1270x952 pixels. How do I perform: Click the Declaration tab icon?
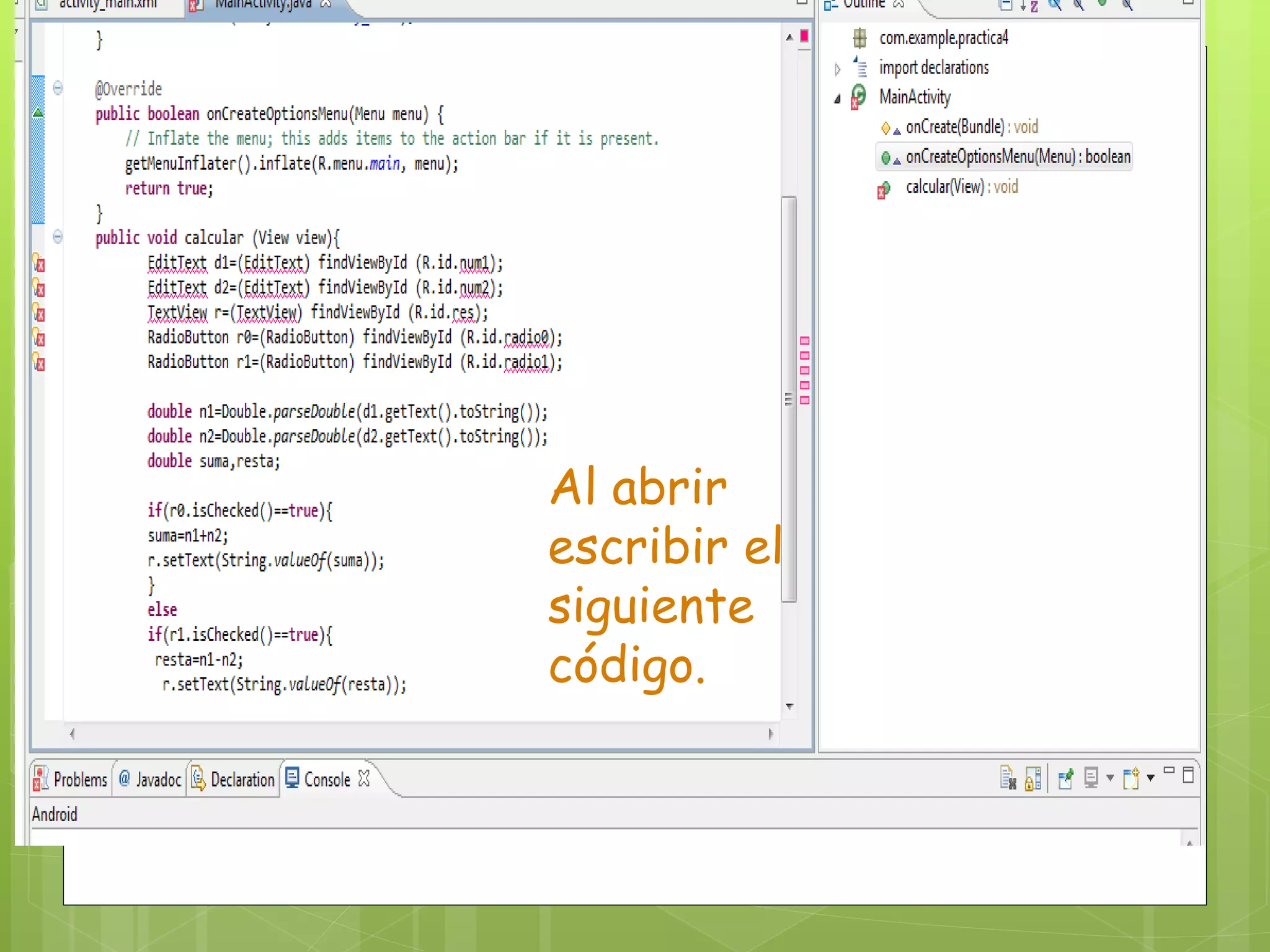click(198, 778)
